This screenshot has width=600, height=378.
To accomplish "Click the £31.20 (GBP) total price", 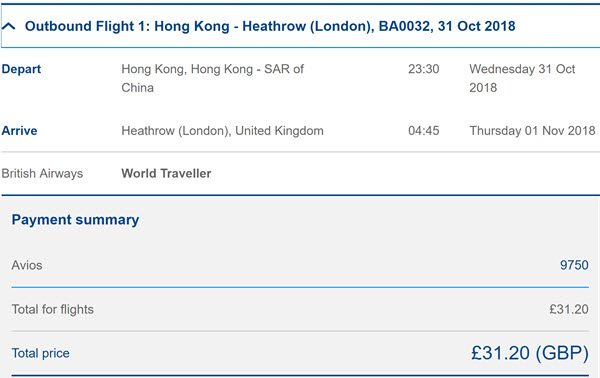I will [530, 353].
